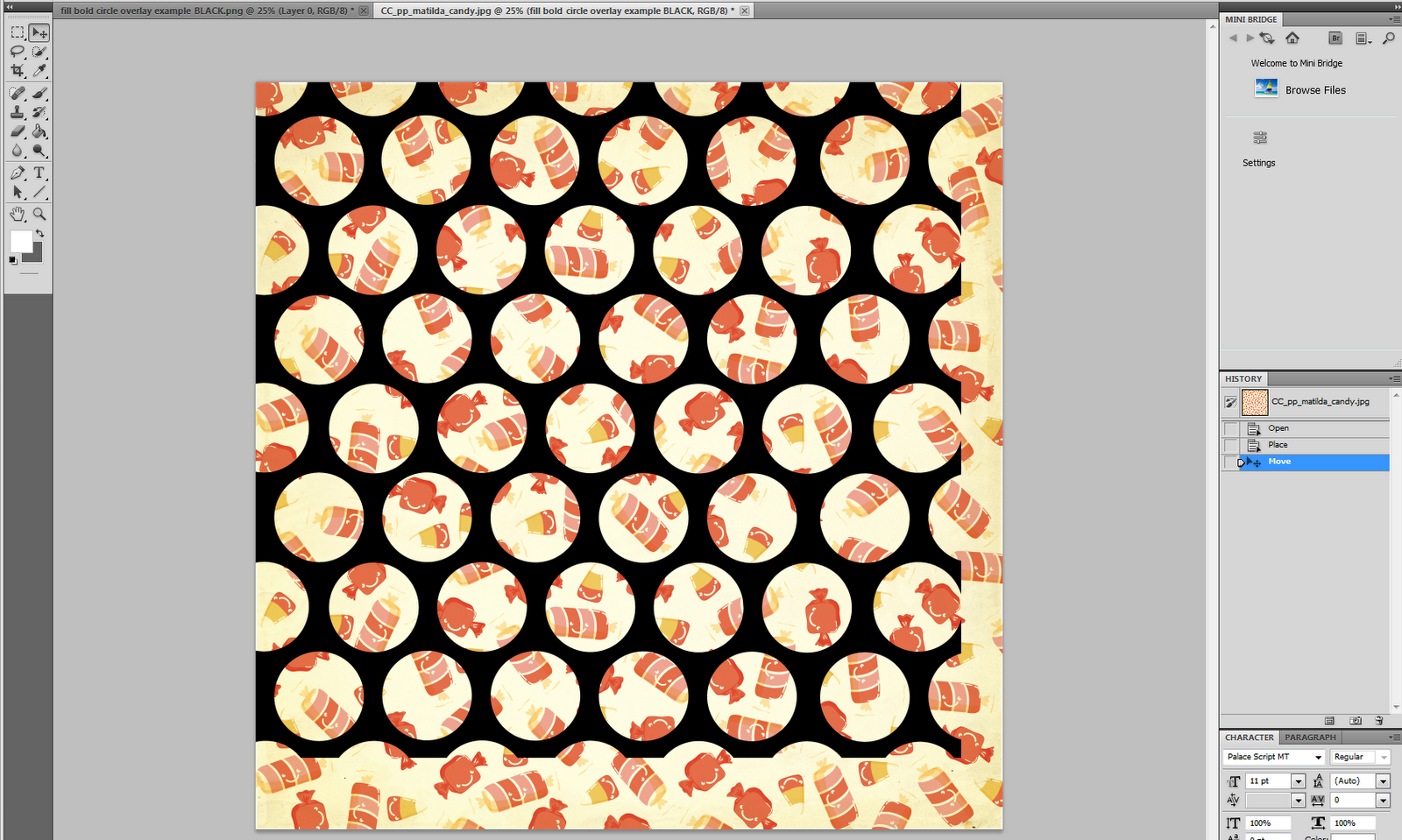Switch to the Paragraph tab
1402x840 pixels.
(1311, 737)
